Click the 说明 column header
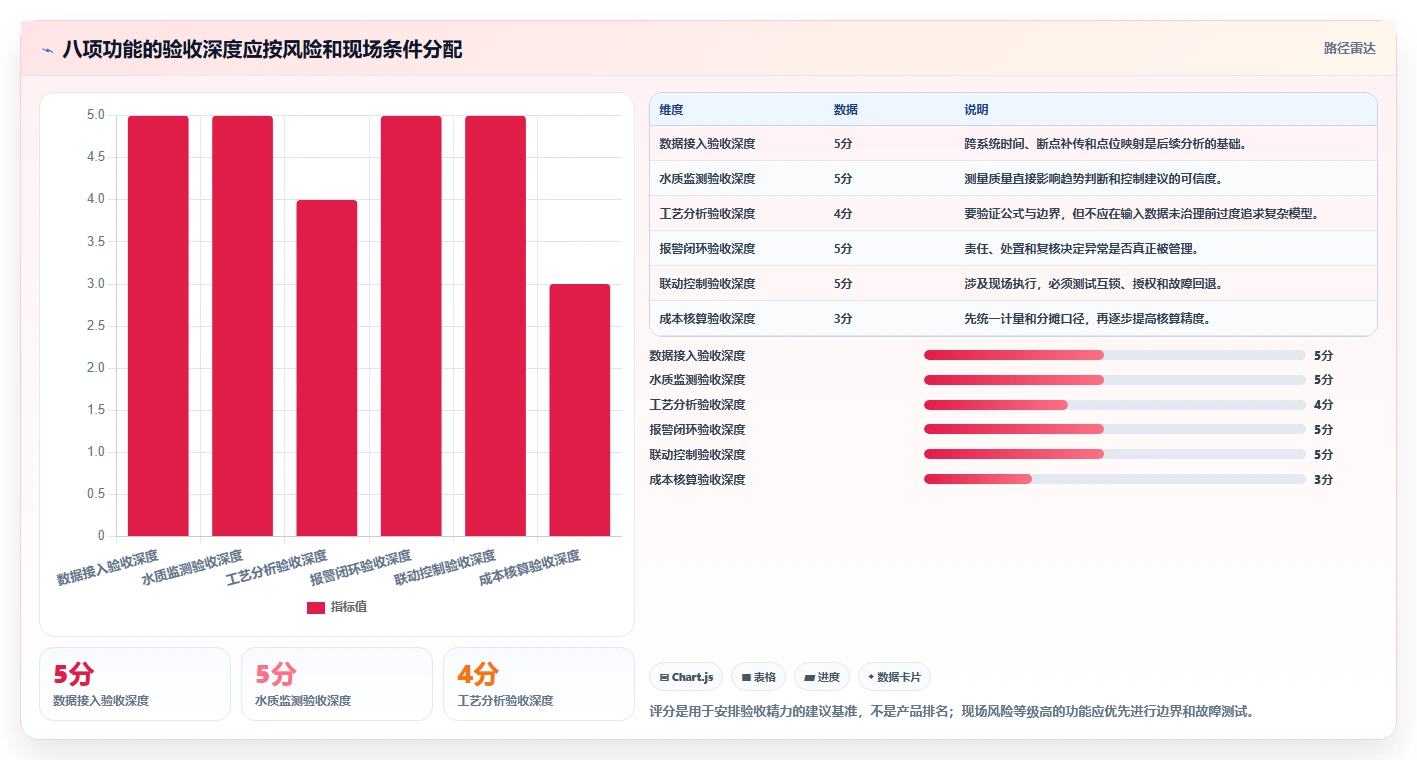 [976, 110]
